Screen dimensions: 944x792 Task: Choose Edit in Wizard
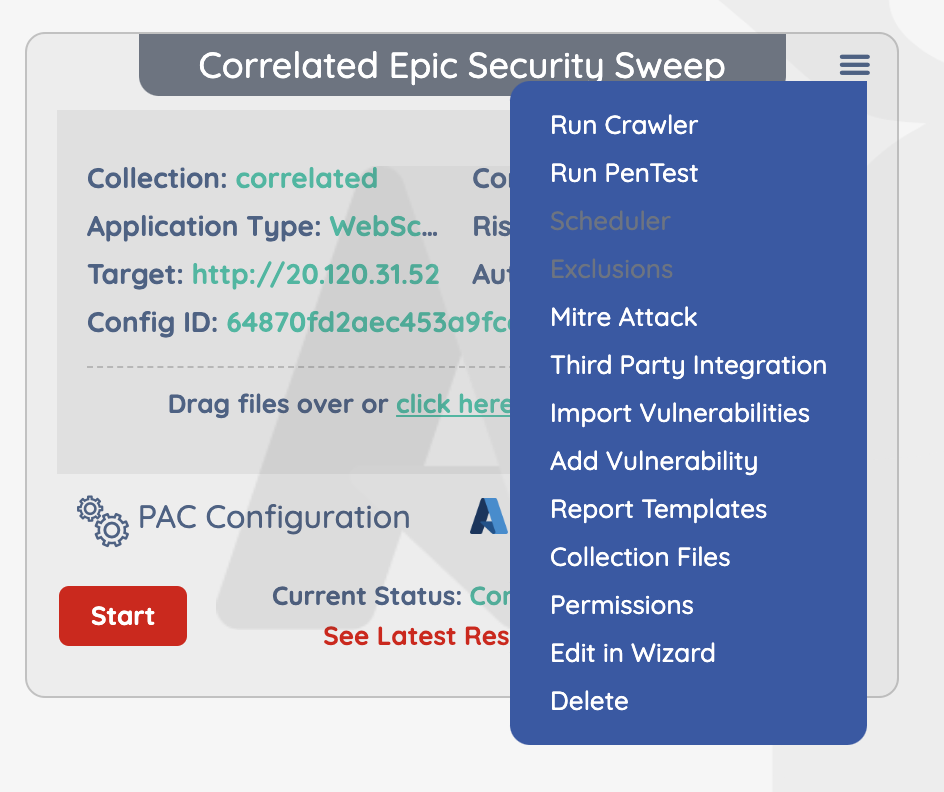point(633,653)
